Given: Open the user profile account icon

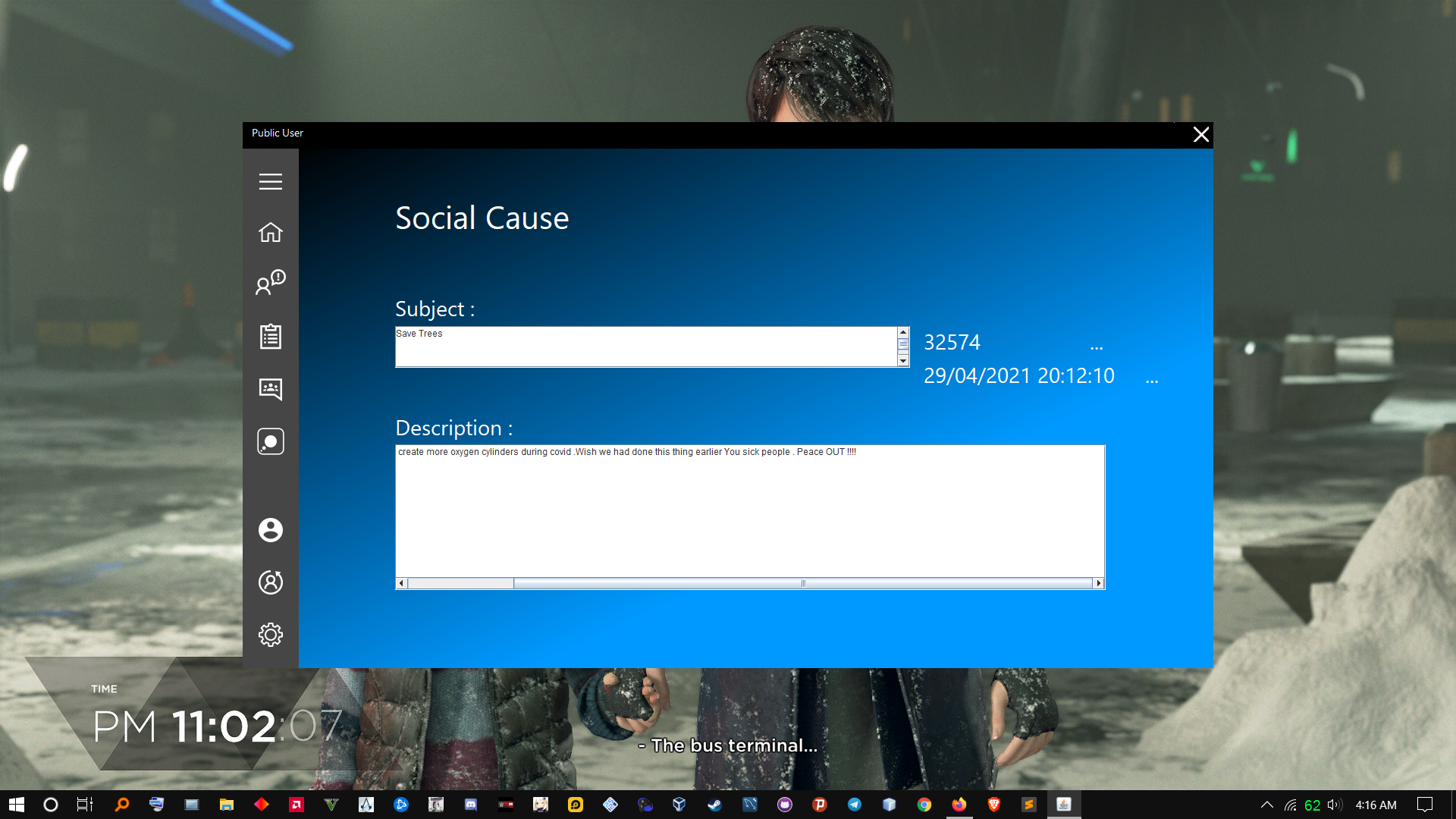Looking at the screenshot, I should click(270, 529).
